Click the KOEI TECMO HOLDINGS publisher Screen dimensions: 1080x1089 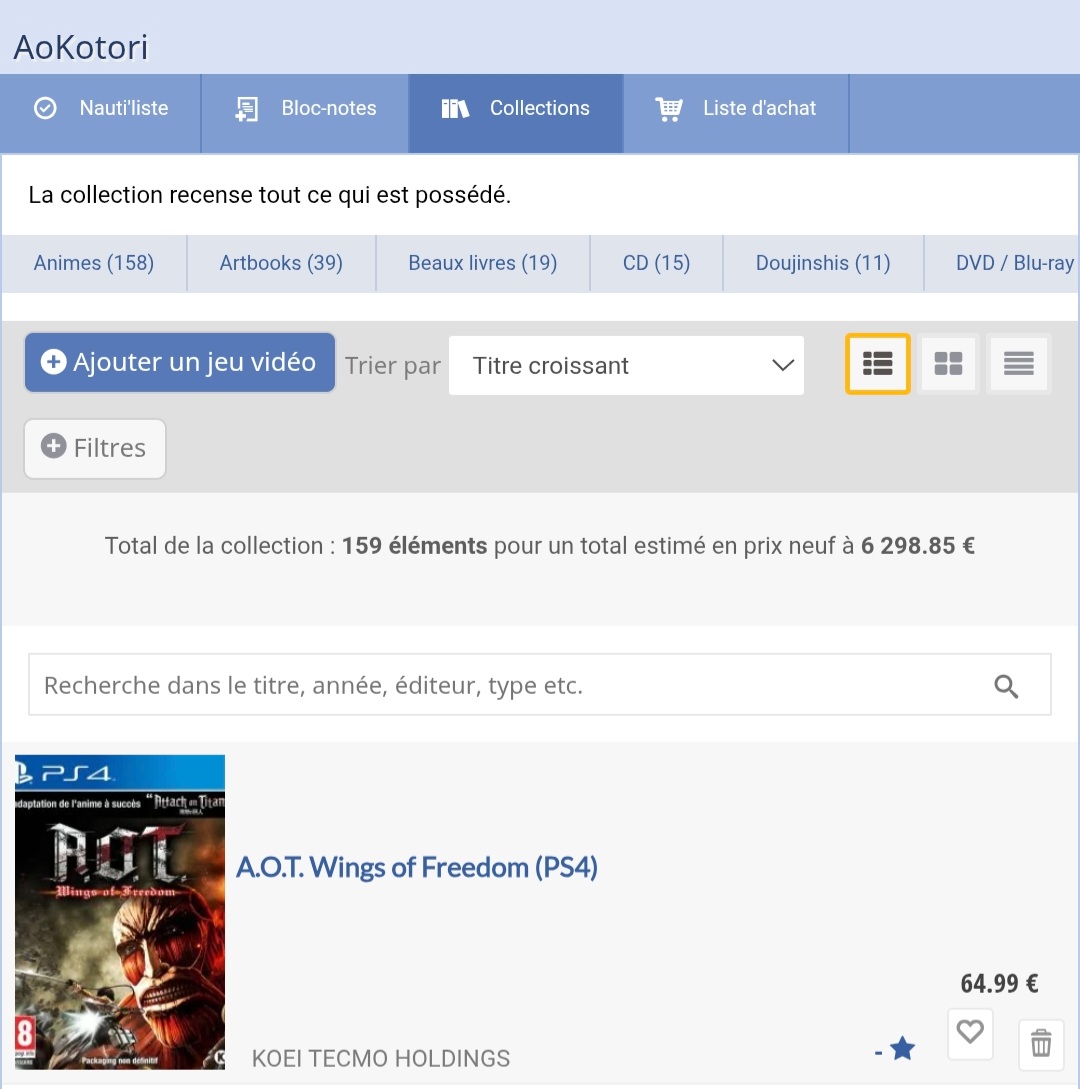381,1058
